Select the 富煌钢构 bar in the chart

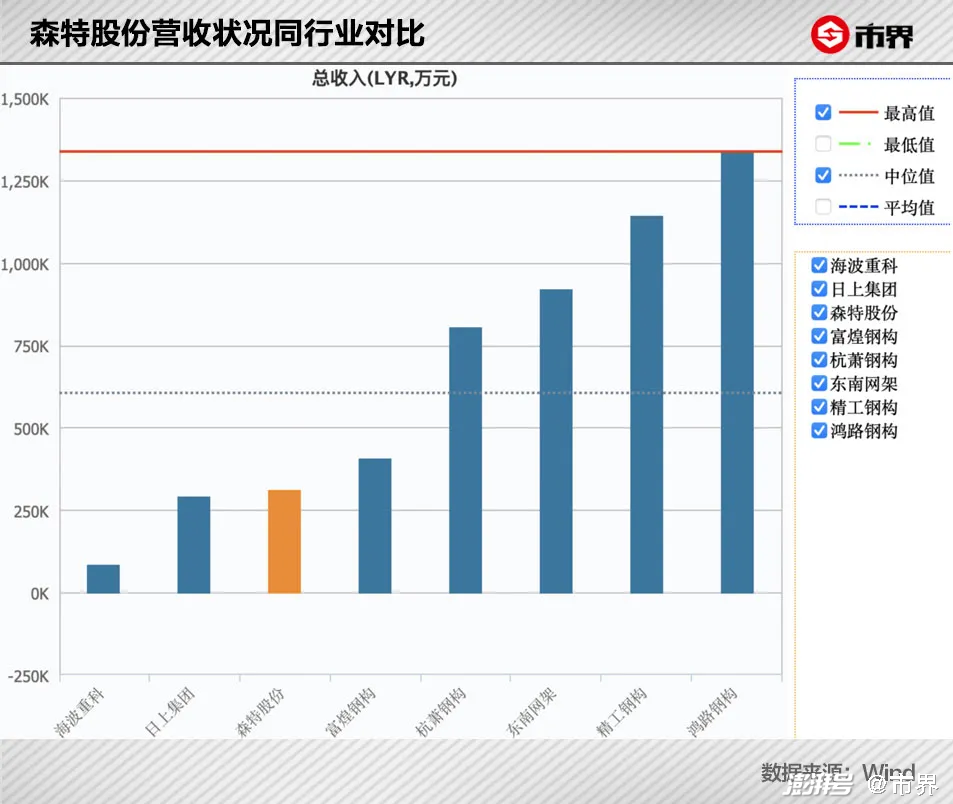[x=375, y=526]
